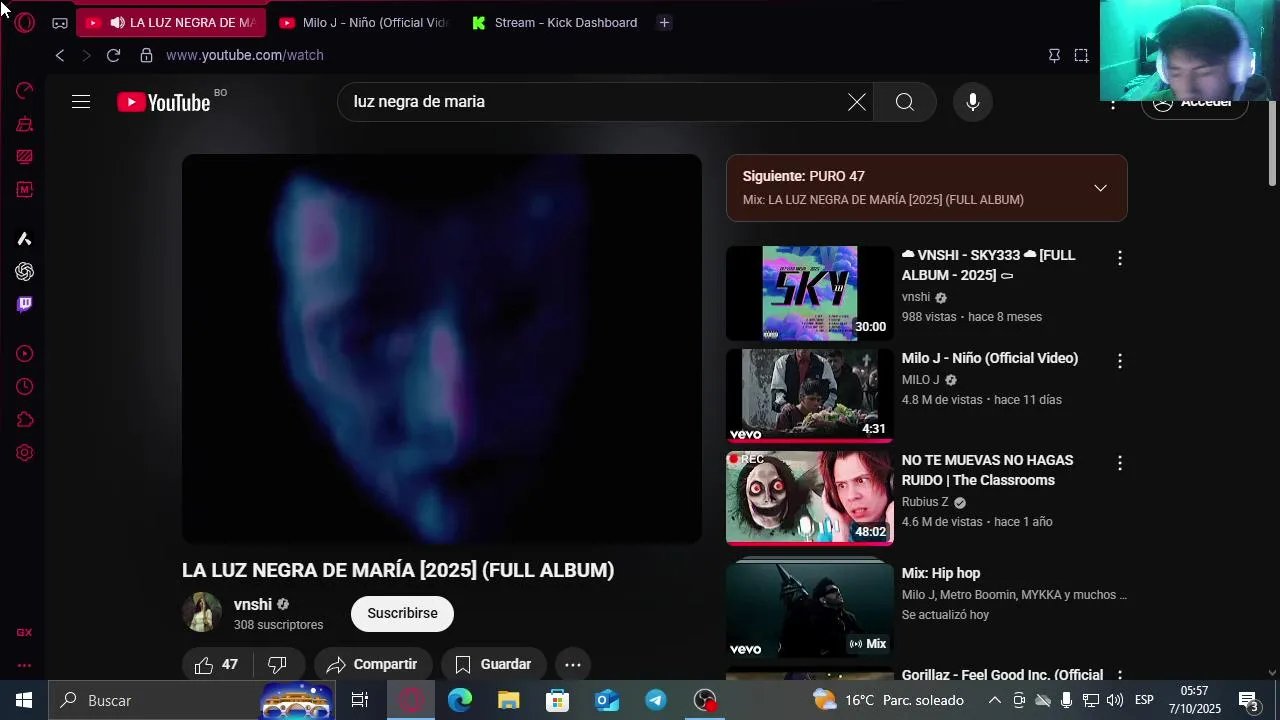Open the SKY333 full album thumbnail
Viewport: 1280px width, 720px height.
(x=810, y=293)
